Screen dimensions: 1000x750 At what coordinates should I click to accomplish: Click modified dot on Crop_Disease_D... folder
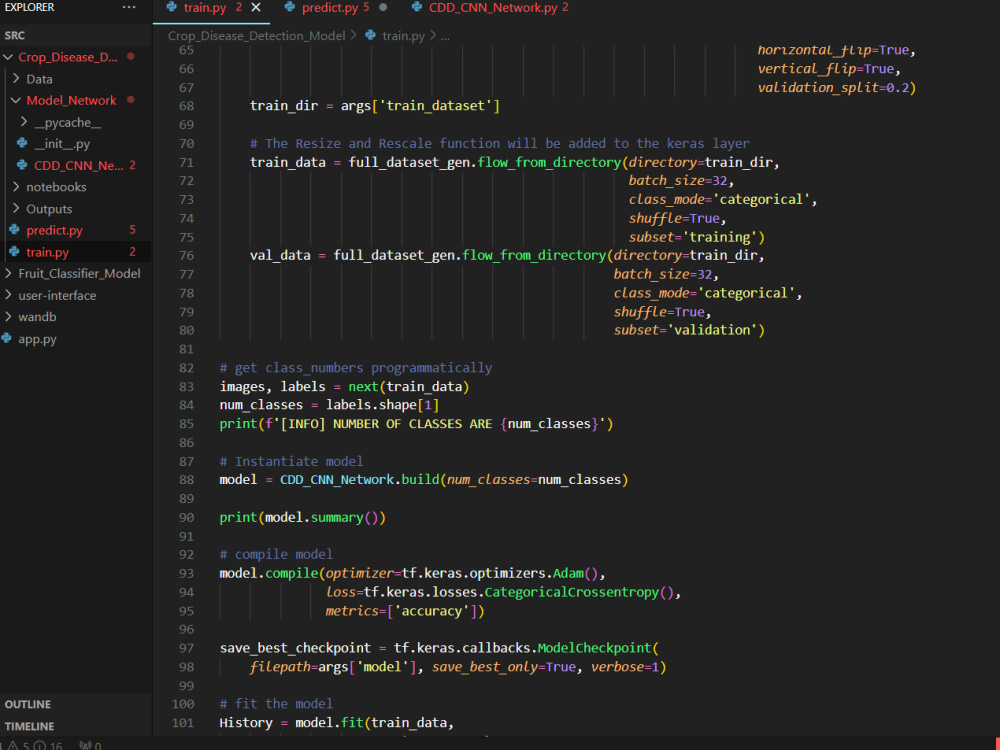[x=131, y=56]
